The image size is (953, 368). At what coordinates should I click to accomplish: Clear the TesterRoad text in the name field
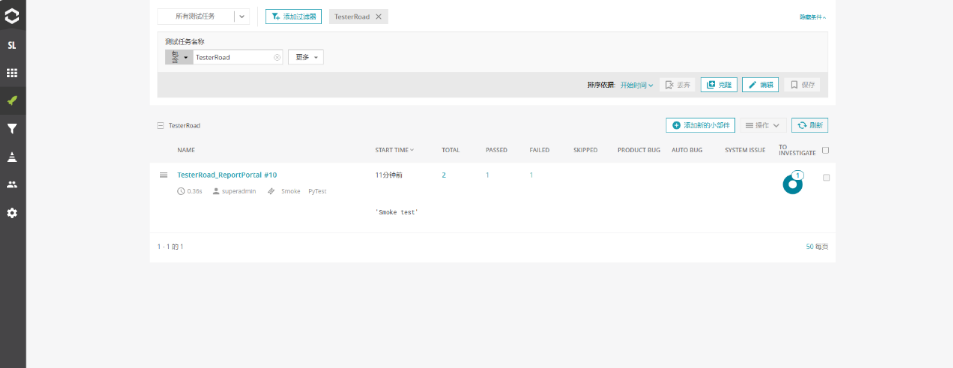pos(277,57)
